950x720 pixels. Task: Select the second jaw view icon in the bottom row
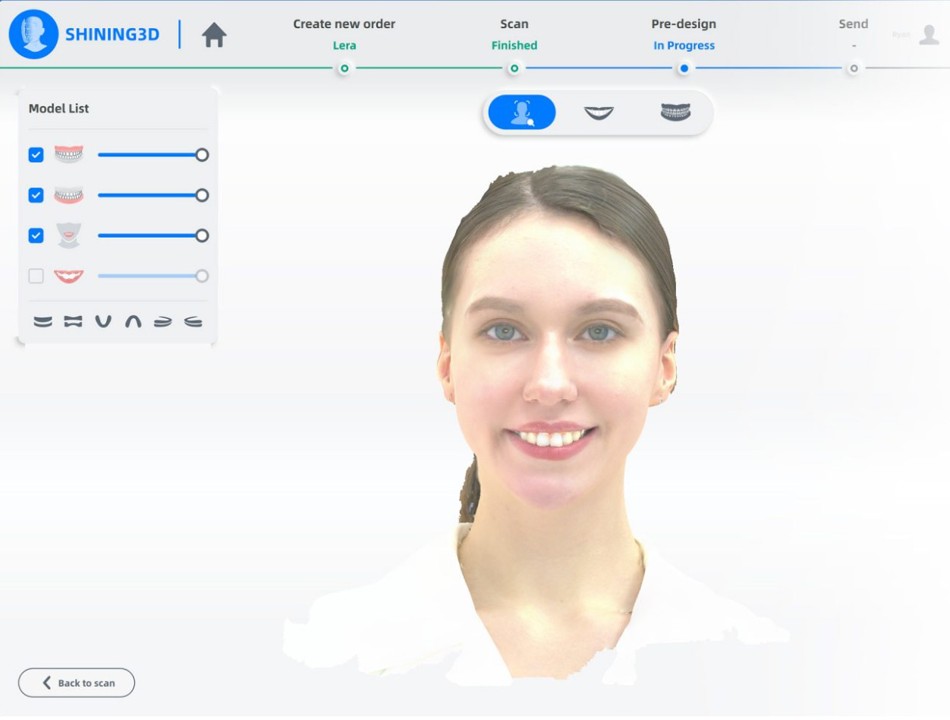click(73, 322)
